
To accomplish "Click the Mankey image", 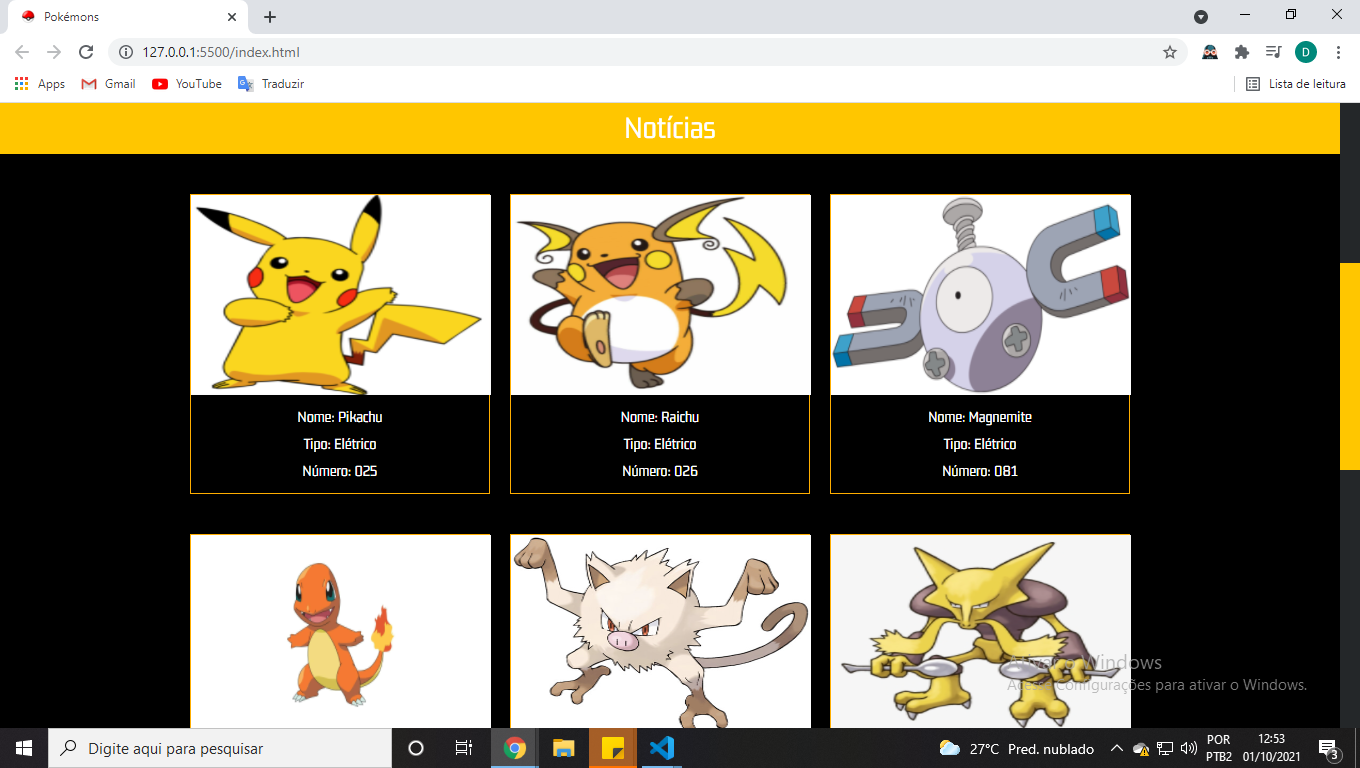I will [660, 632].
